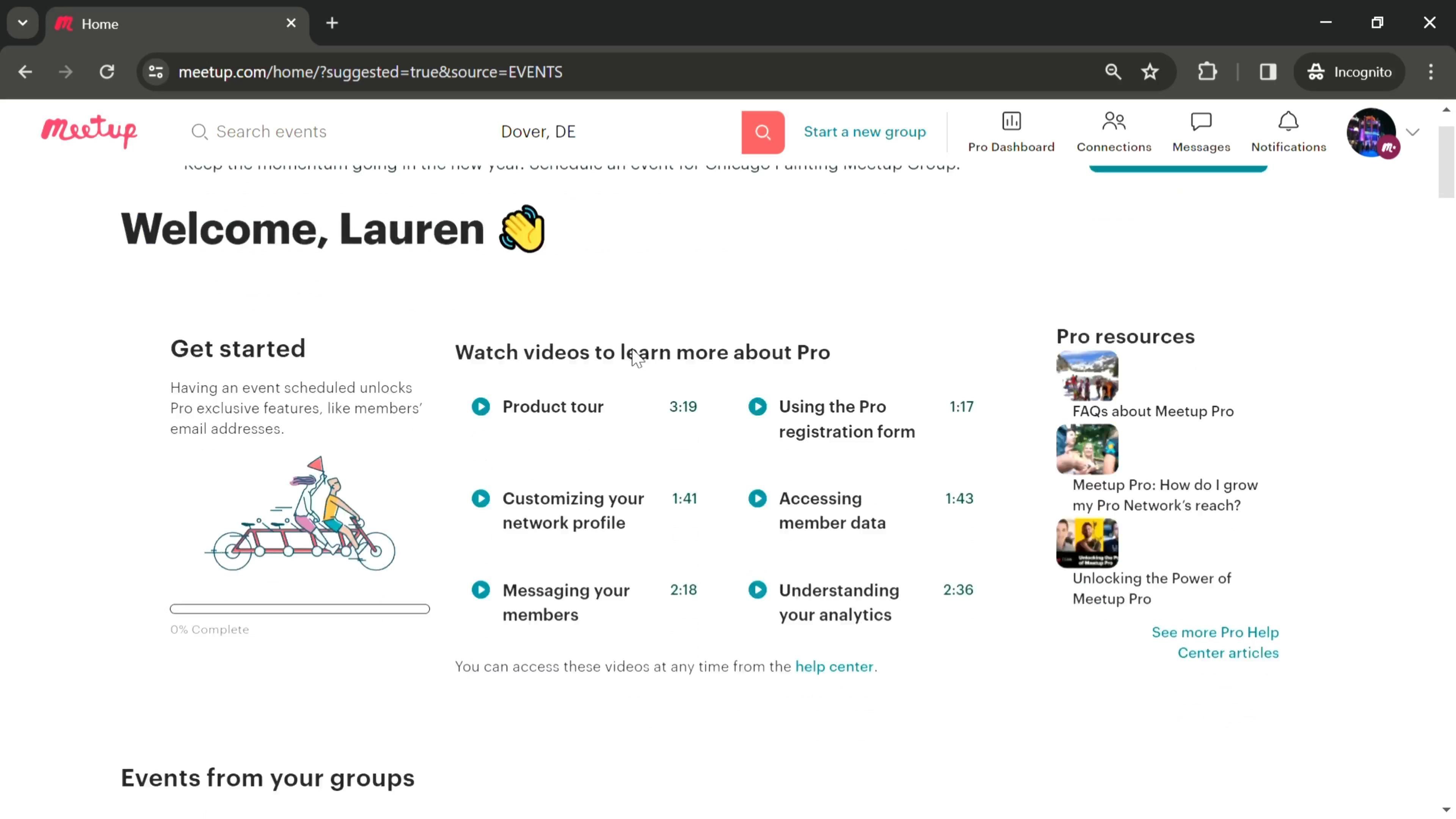
Task: Open FAQs about Meetup Pro thumbnail
Action: (1086, 376)
